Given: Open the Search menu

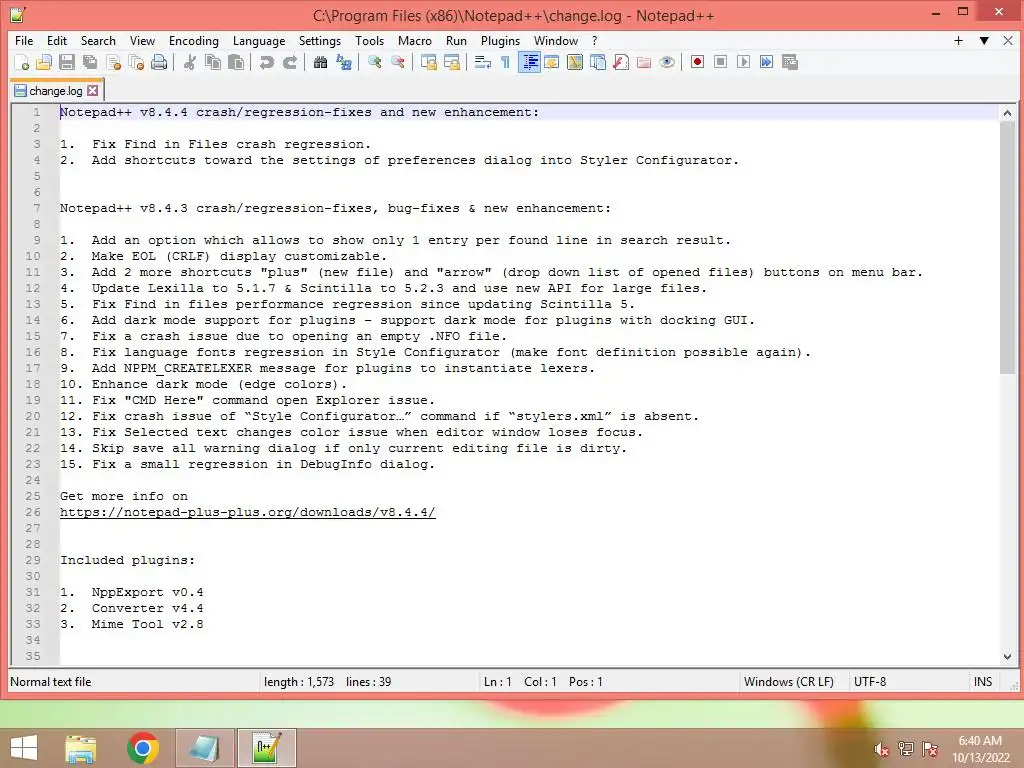Looking at the screenshot, I should point(98,40).
